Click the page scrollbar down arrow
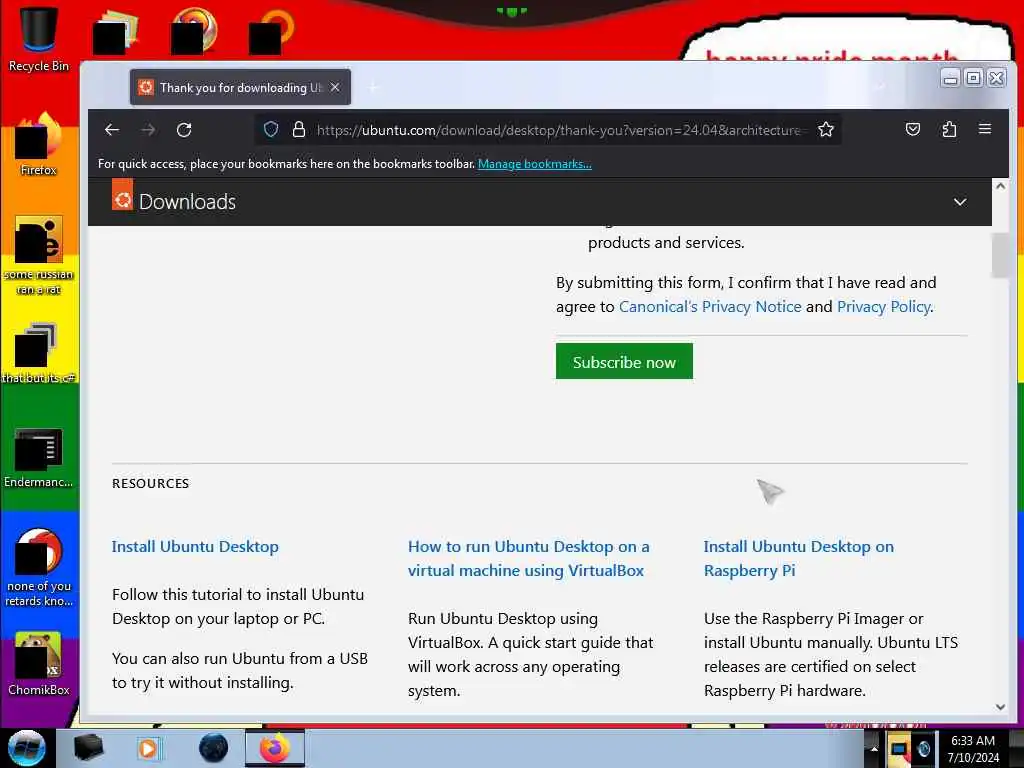The height and width of the screenshot is (768, 1024). [x=1000, y=707]
